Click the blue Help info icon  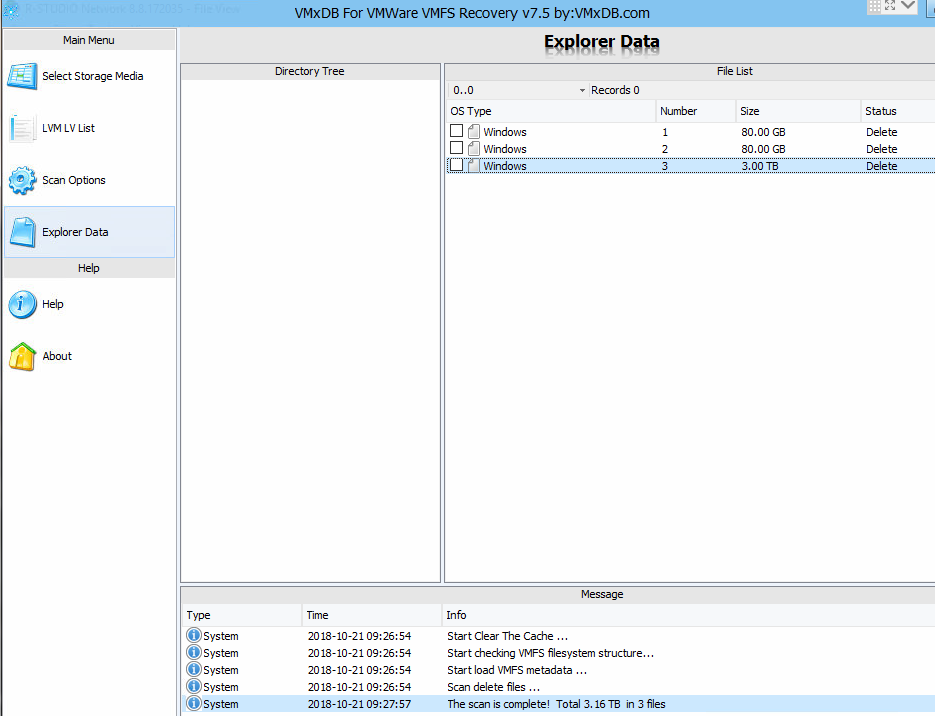[22, 304]
